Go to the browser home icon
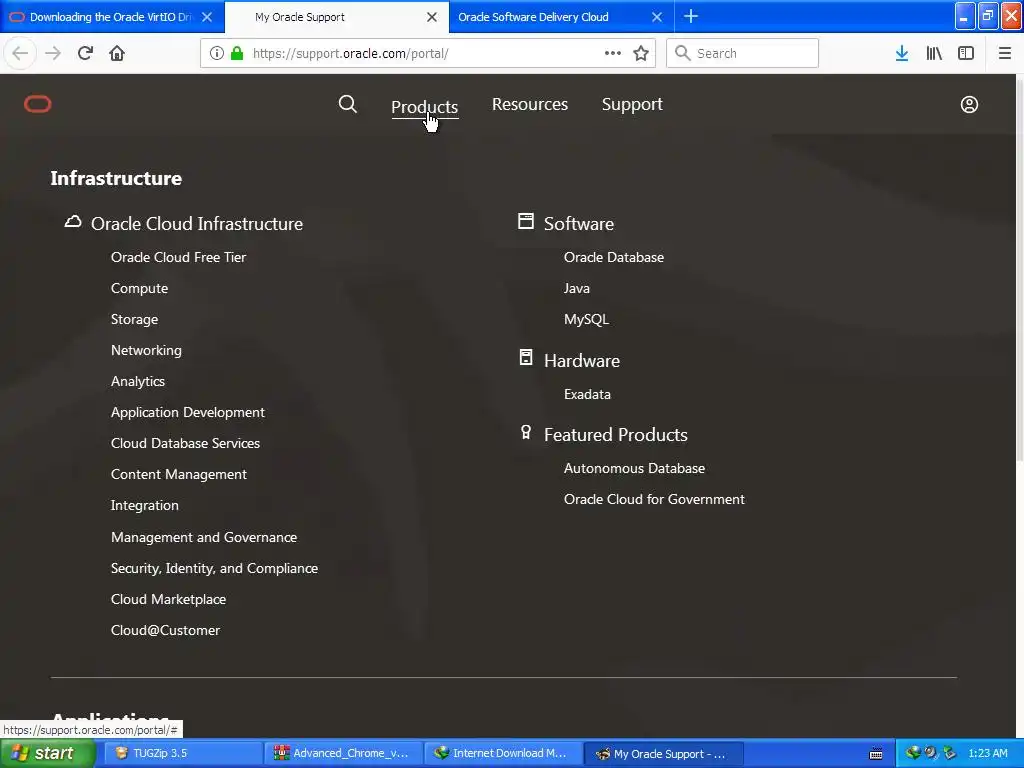 [x=117, y=54]
